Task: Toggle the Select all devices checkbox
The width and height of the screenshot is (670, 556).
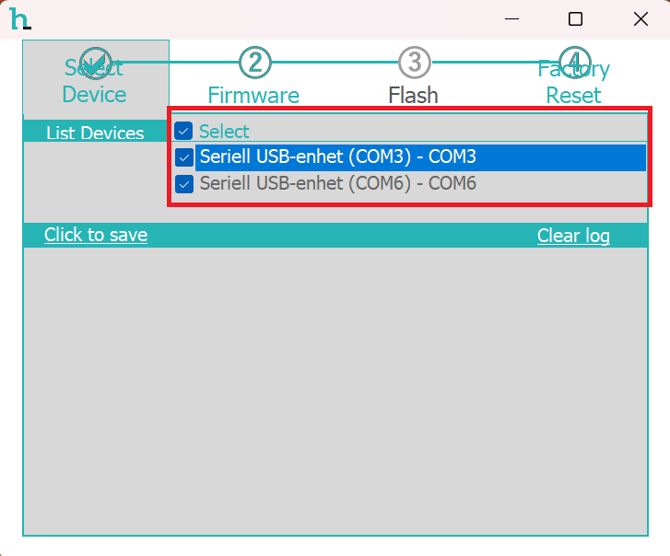Action: point(184,131)
